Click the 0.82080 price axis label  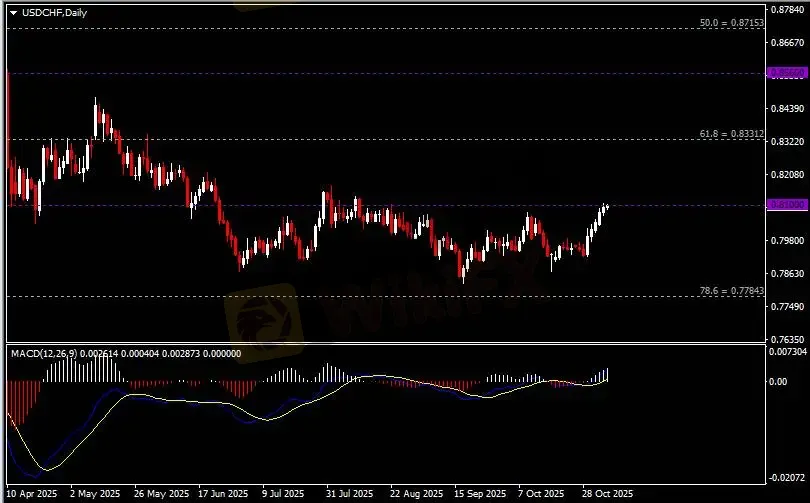pos(788,175)
